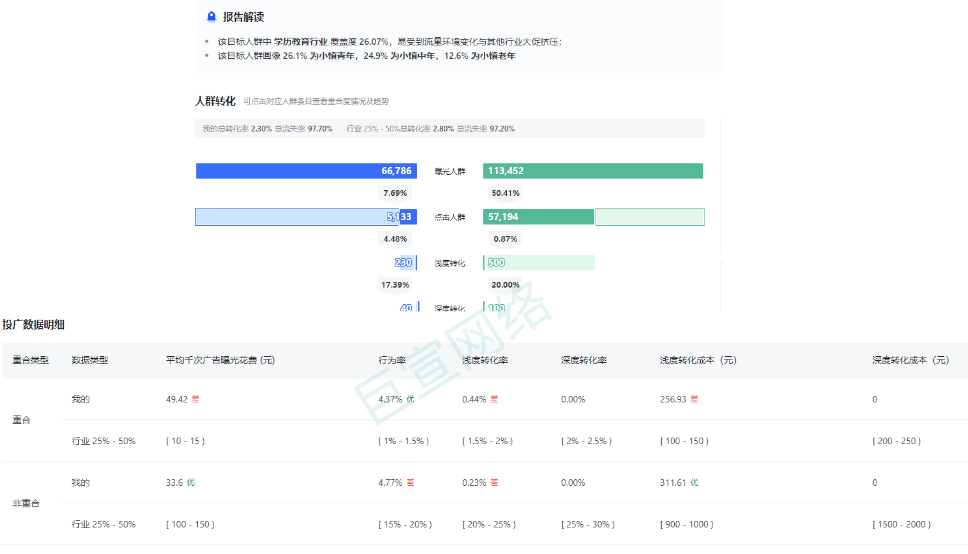Click the green 500 shallow conversion bar
This screenshot has width=968, height=554.
[538, 262]
